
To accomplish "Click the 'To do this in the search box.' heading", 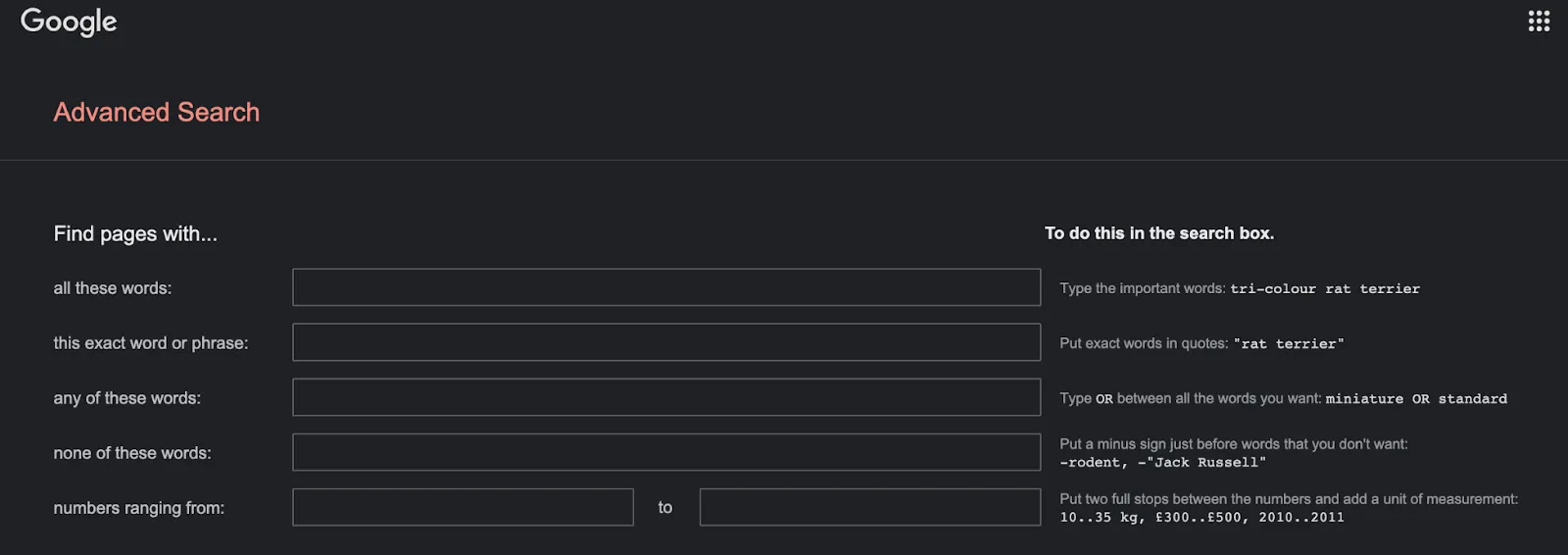I will [1159, 233].
